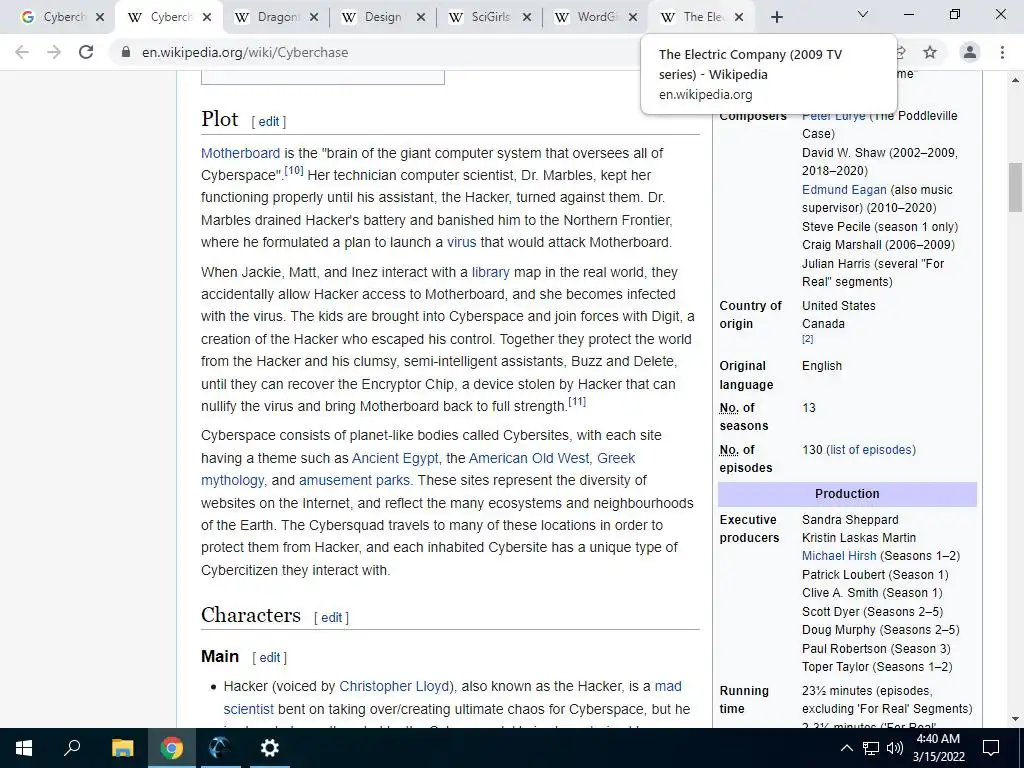Open Edmund Eagan link in infobox
The image size is (1024, 768).
[844, 190]
